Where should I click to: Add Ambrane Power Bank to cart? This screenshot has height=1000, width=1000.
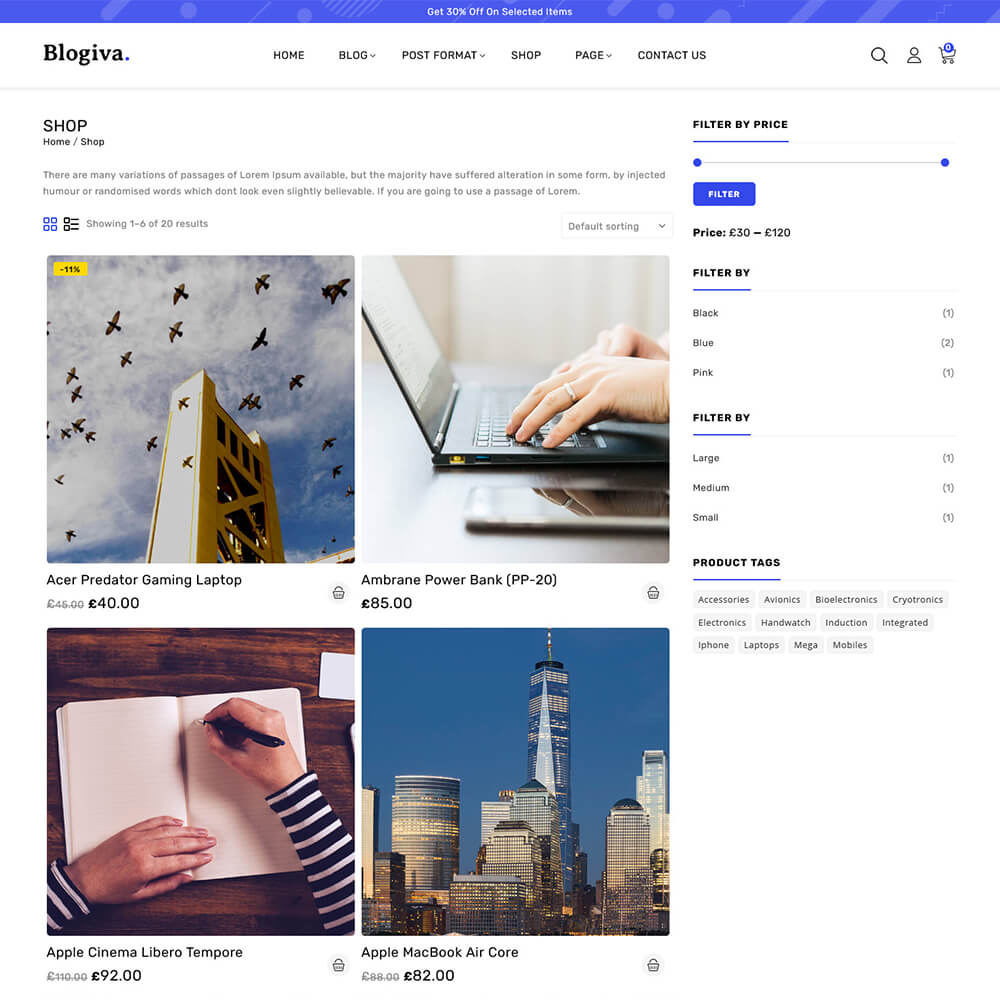coord(653,592)
